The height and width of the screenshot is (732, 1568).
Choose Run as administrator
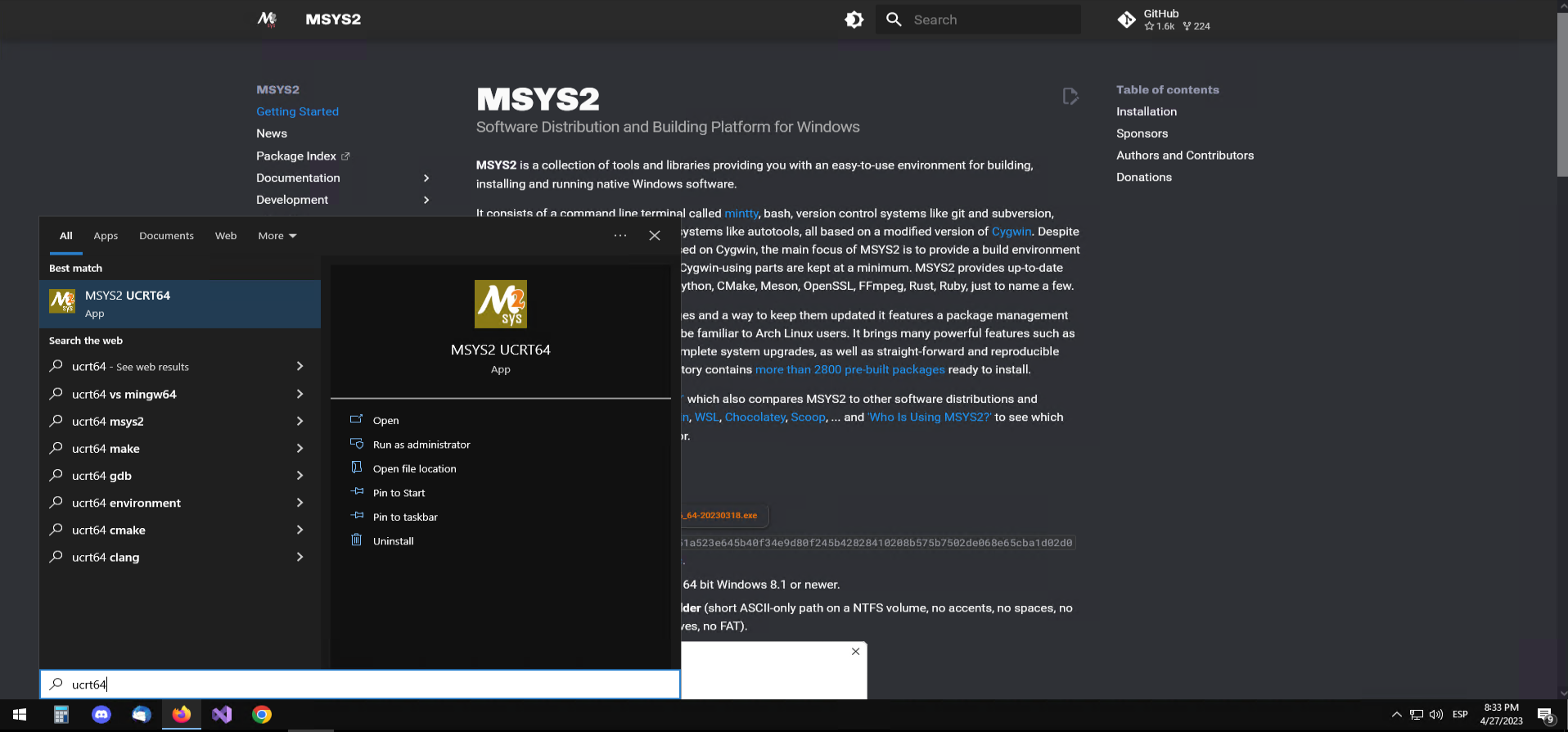pos(421,445)
